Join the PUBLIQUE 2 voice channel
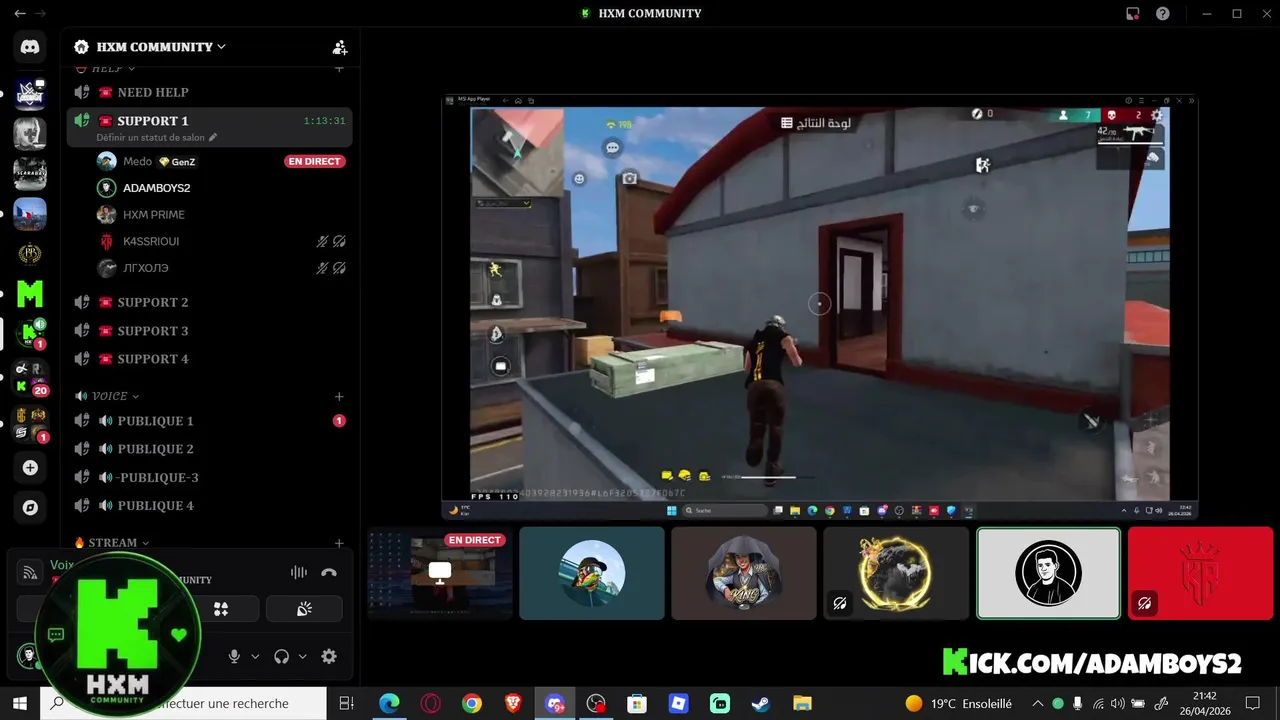Image resolution: width=1280 pixels, height=720 pixels. (x=209, y=449)
